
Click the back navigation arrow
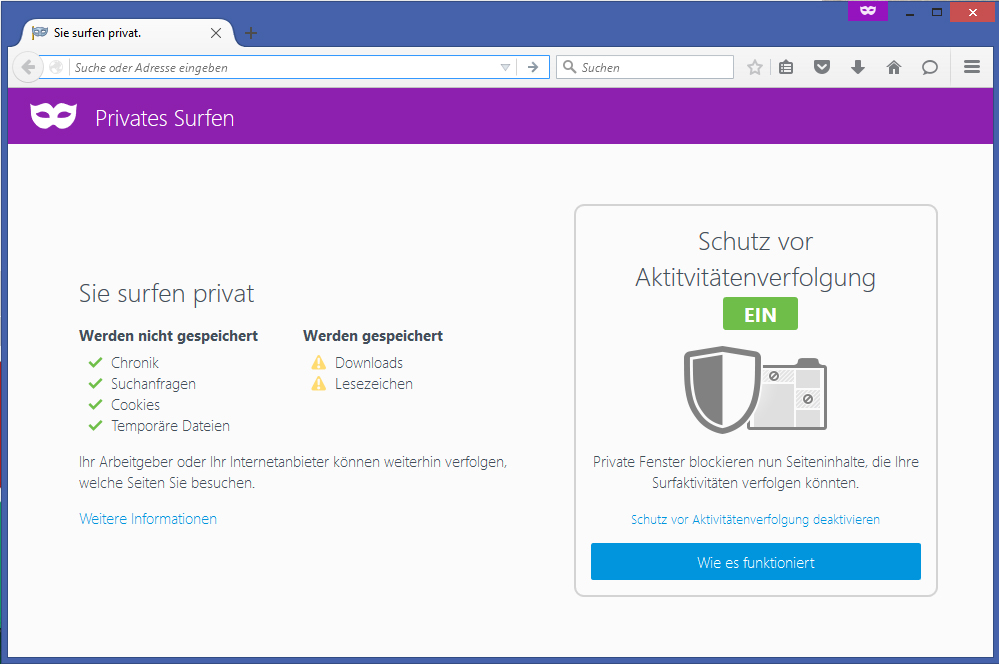point(28,67)
